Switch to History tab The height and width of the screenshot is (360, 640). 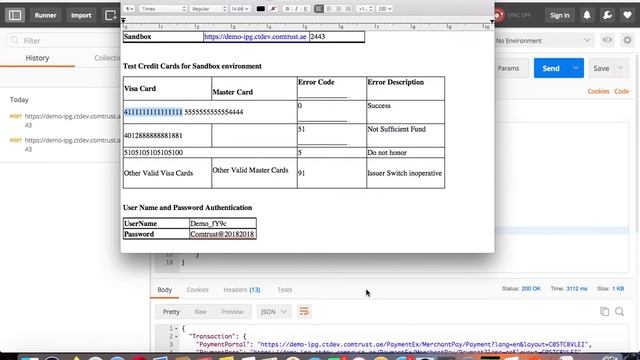pos(37,58)
